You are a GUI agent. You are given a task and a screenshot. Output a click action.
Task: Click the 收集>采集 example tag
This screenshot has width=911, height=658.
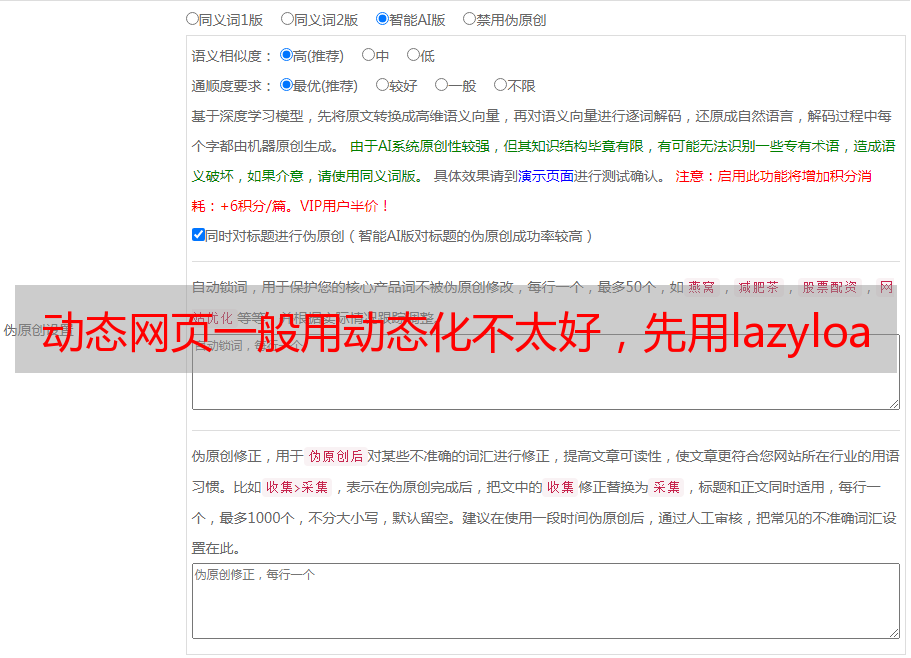pyautogui.click(x=297, y=487)
